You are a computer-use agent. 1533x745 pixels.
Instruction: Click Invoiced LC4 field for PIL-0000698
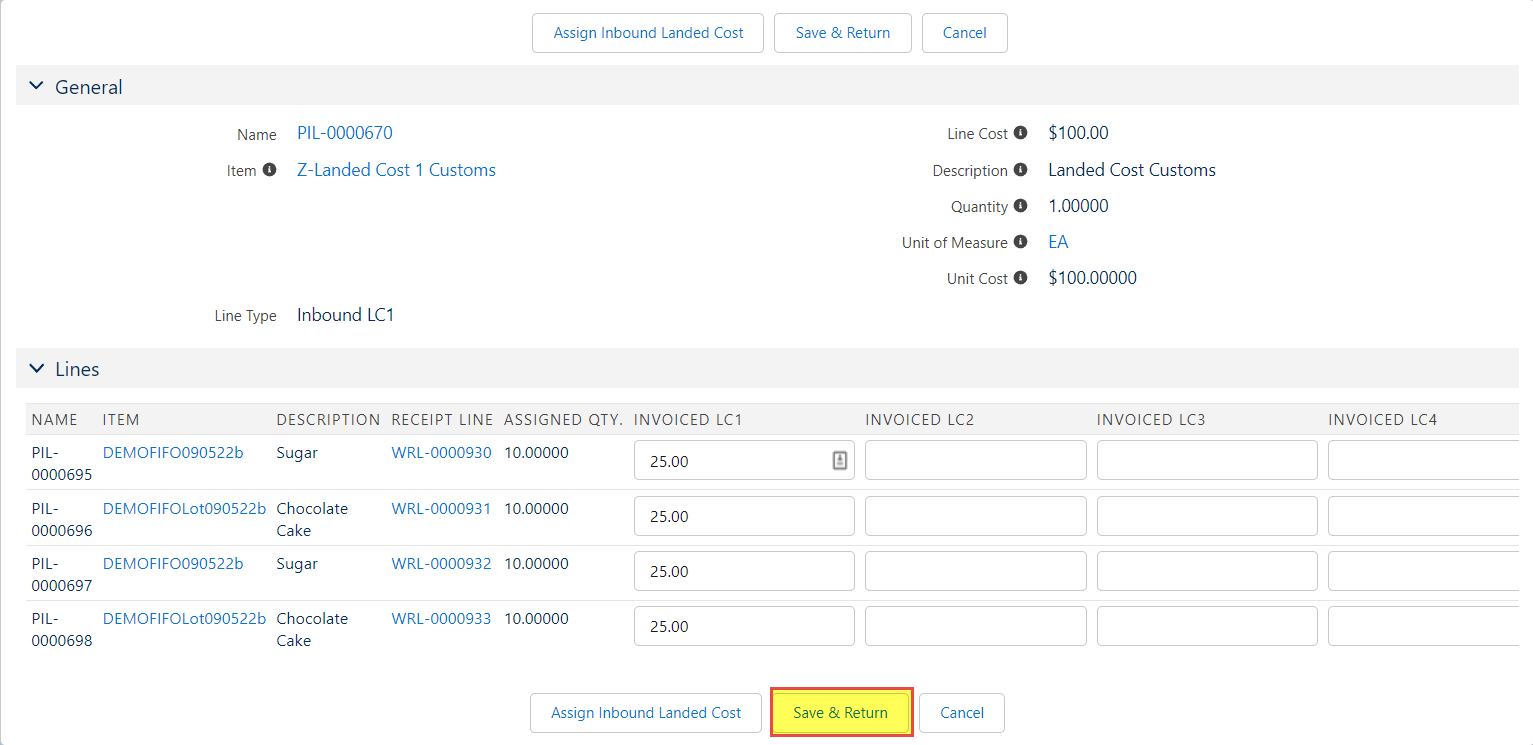tap(1424, 626)
